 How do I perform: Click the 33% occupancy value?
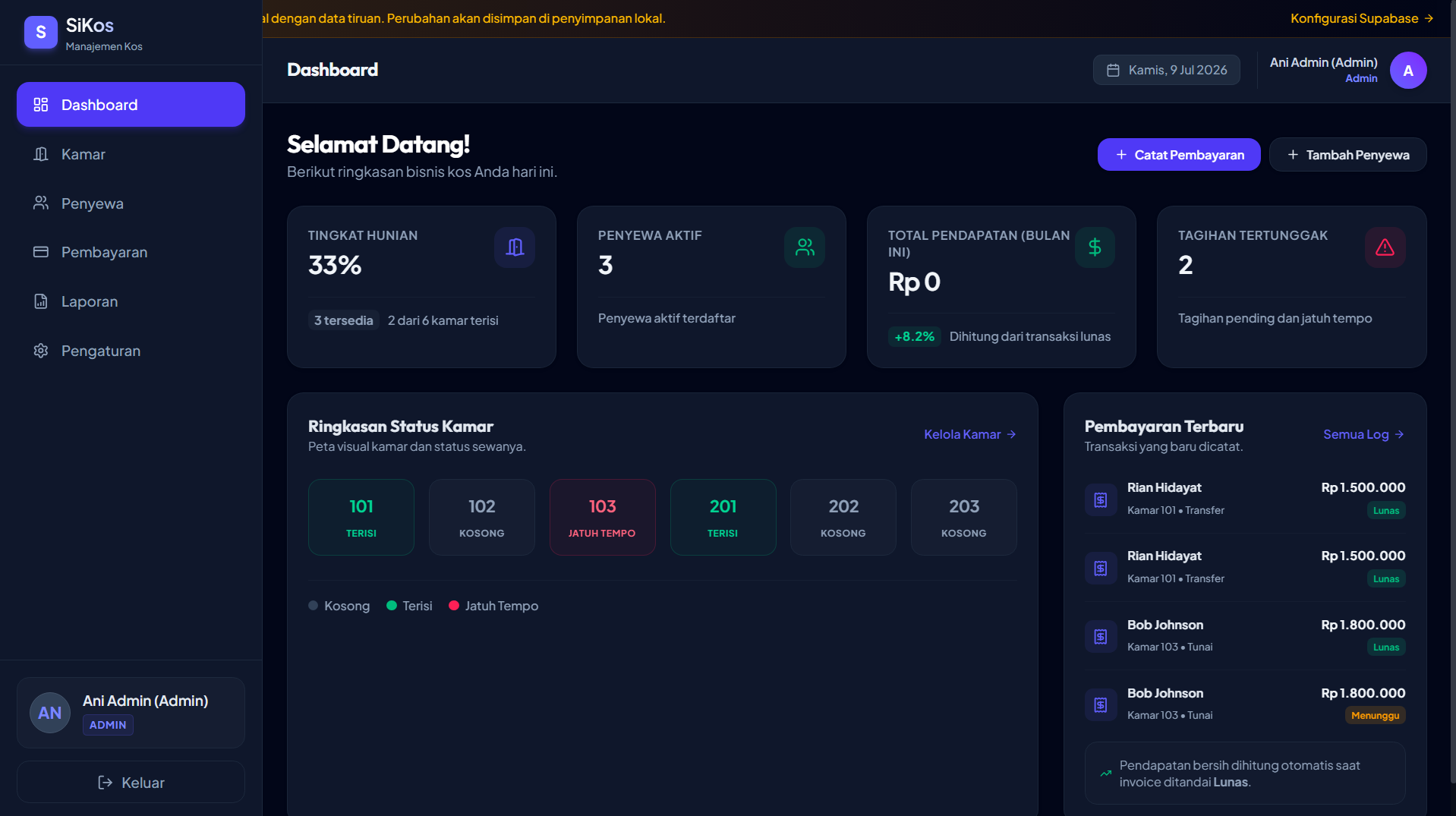[335, 265]
